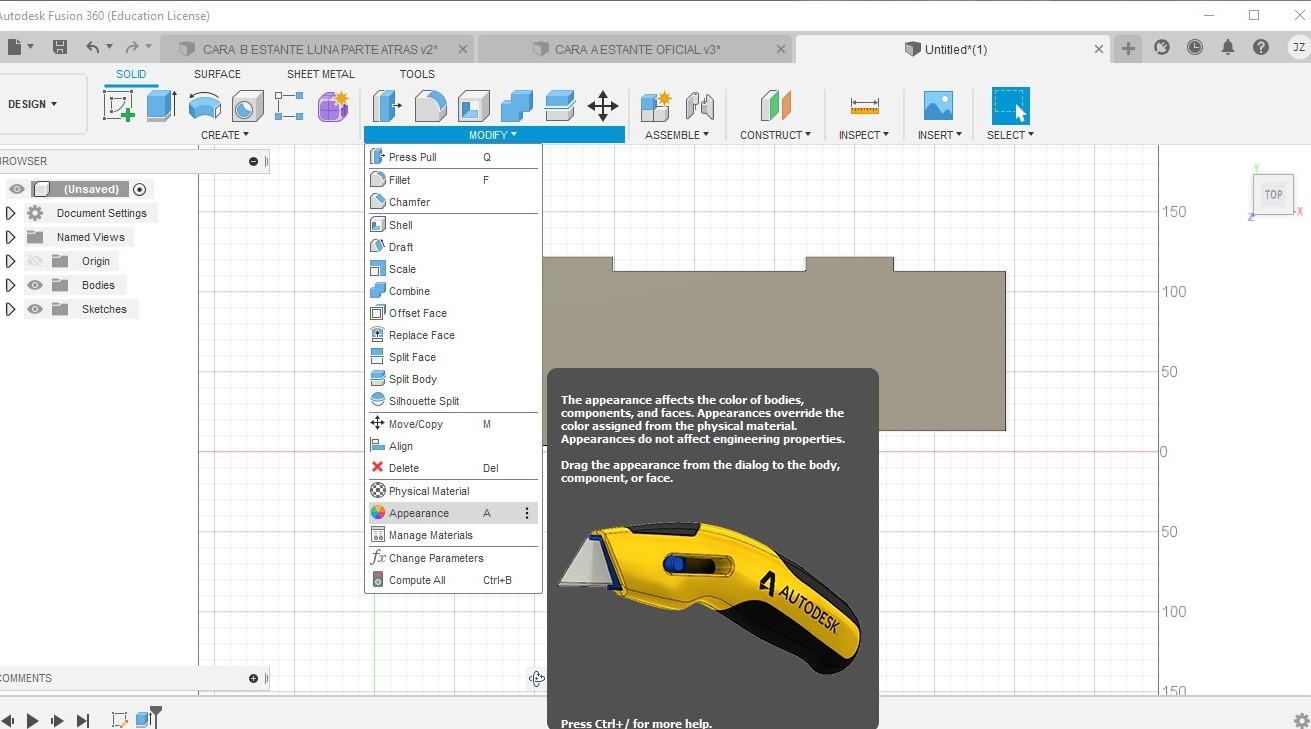Select the Joint tool icon
Screen dimensions: 1311x729
click(699, 105)
